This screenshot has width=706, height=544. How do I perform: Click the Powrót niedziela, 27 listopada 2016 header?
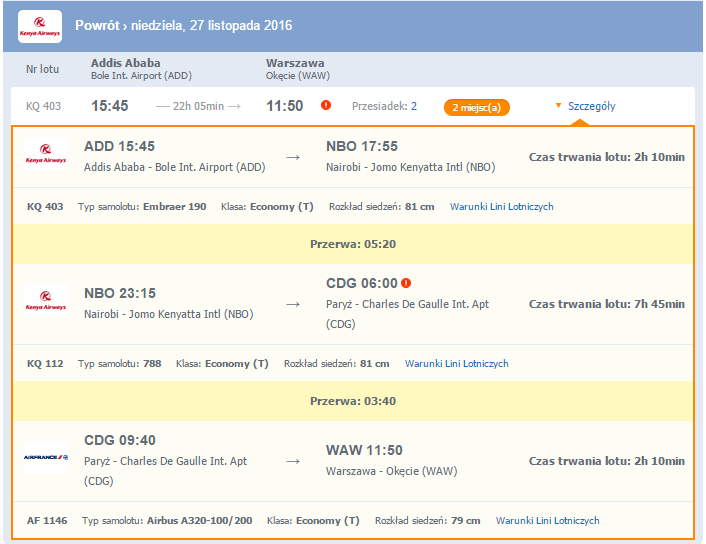(184, 26)
